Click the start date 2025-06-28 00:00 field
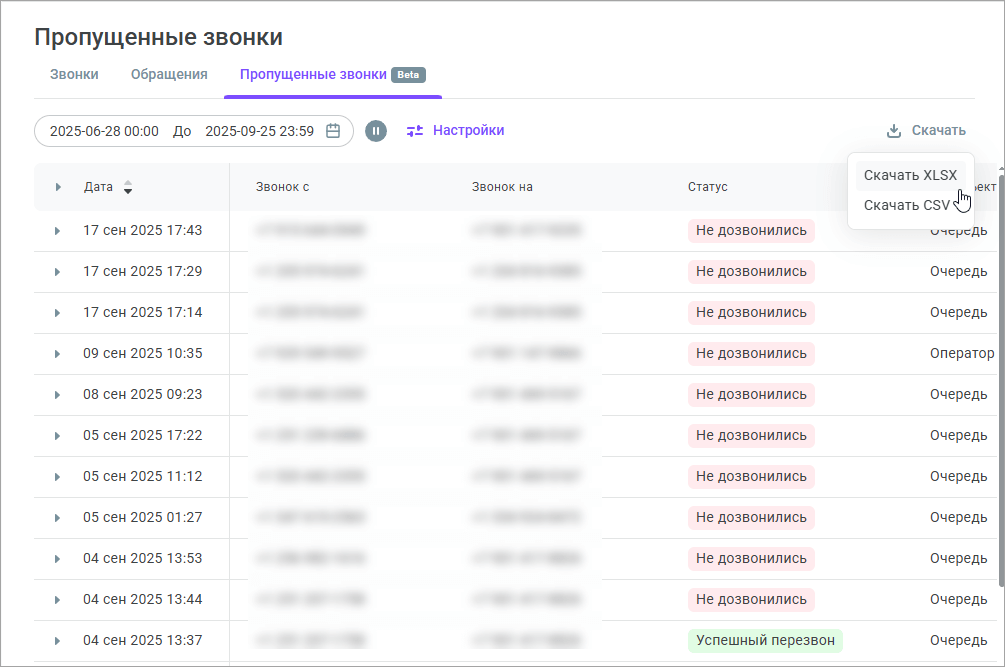The width and height of the screenshot is (1005, 667). tap(104, 131)
